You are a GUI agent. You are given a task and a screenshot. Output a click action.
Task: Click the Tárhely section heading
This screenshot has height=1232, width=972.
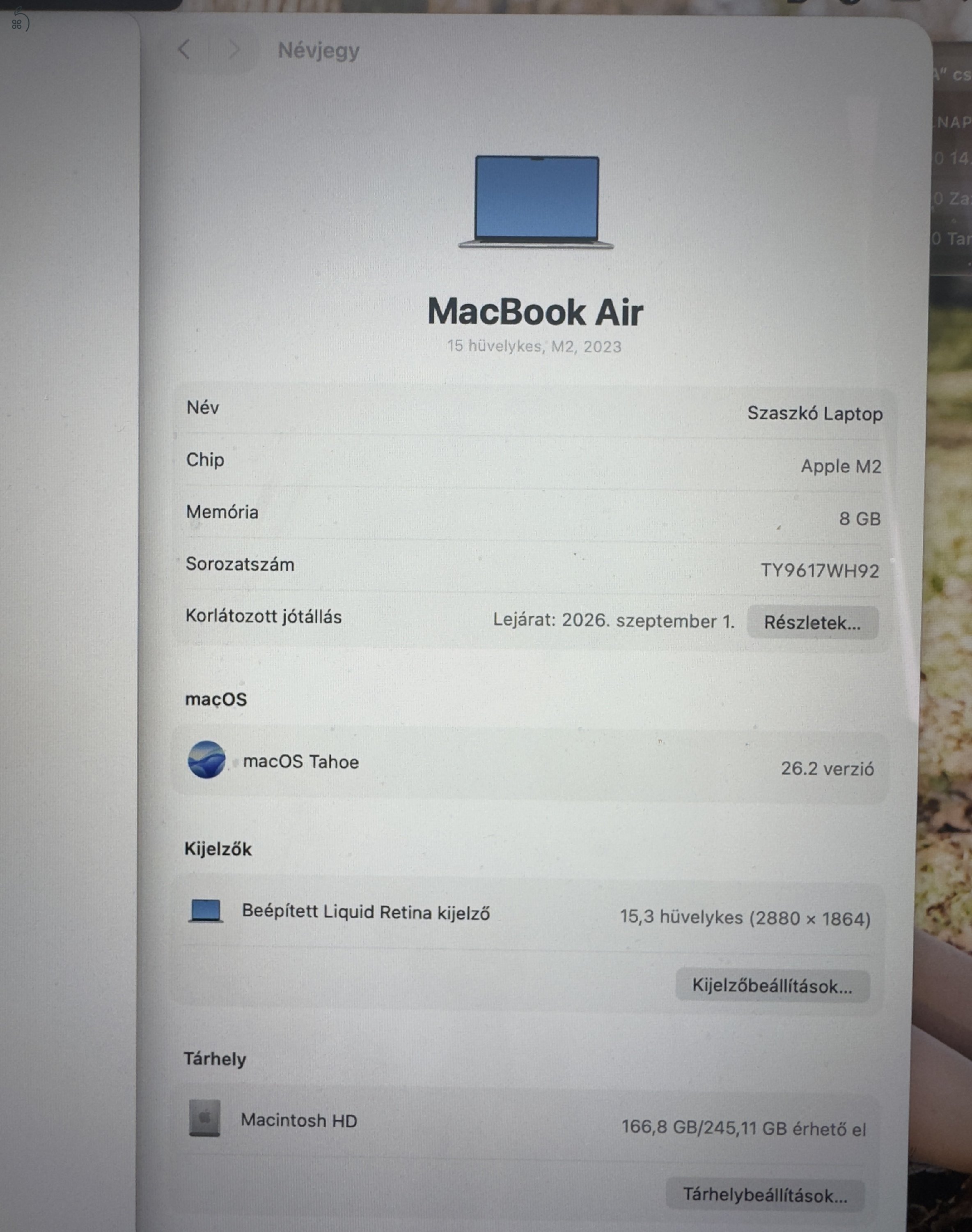215,1059
